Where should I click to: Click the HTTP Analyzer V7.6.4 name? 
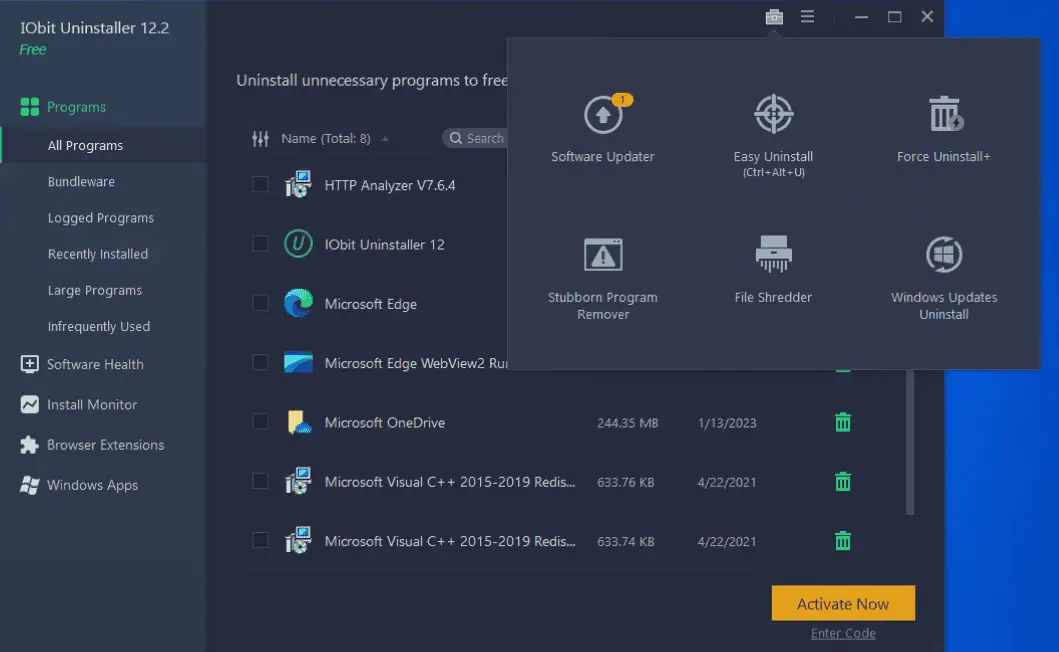pyautogui.click(x=390, y=185)
